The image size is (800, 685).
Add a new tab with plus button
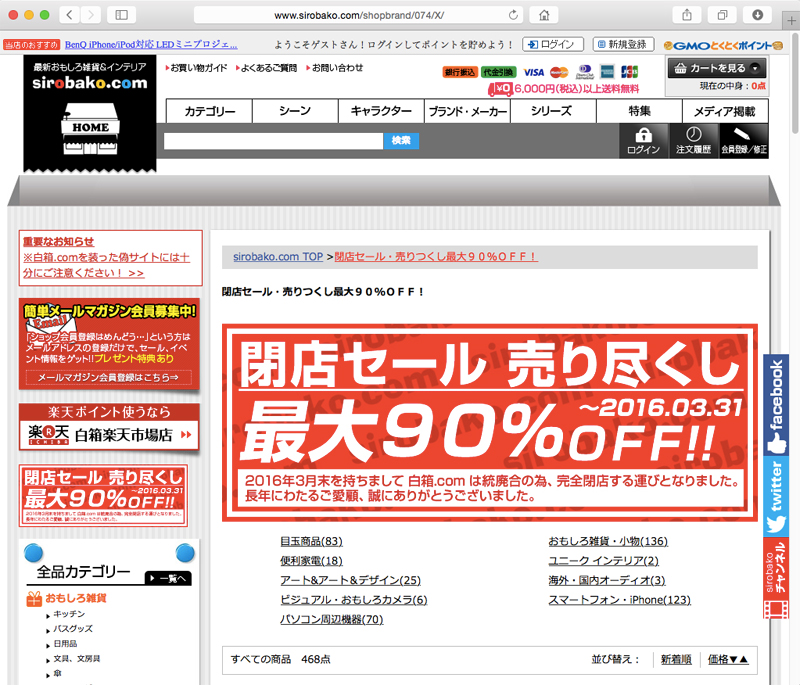pyautogui.click(x=791, y=21)
